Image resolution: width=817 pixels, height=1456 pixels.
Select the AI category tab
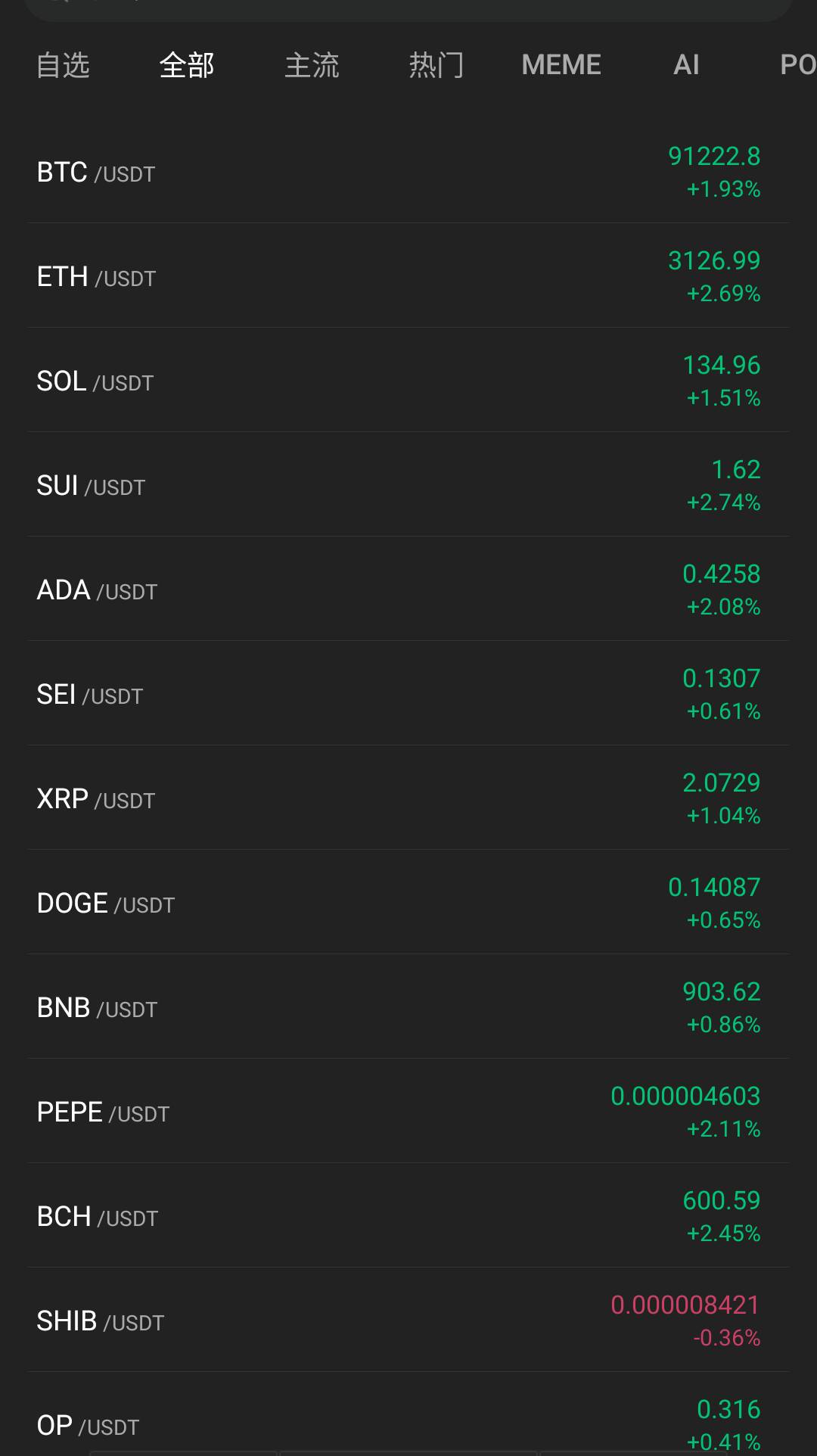tap(686, 65)
